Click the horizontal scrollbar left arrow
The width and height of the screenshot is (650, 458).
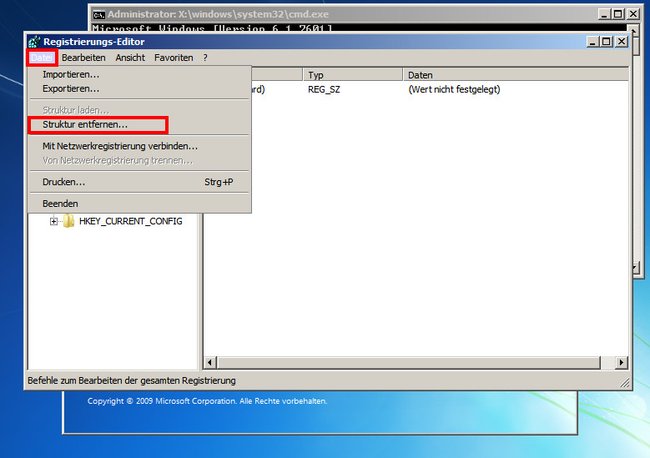pyautogui.click(x=210, y=363)
